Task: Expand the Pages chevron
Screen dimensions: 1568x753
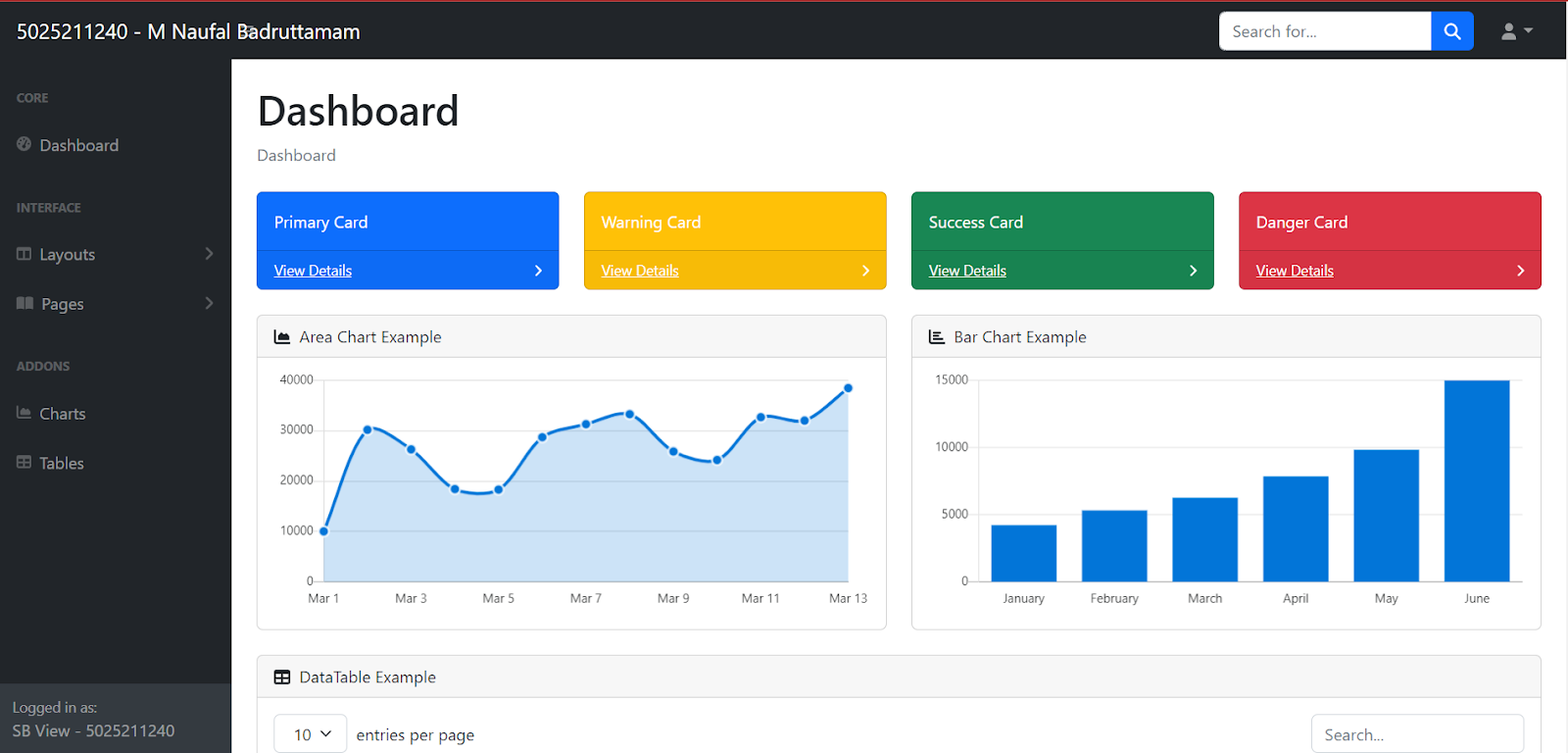Action: click(x=209, y=303)
